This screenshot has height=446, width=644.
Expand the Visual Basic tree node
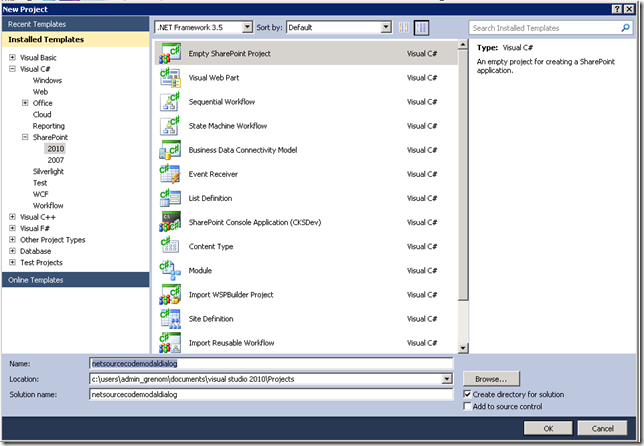coord(12,57)
